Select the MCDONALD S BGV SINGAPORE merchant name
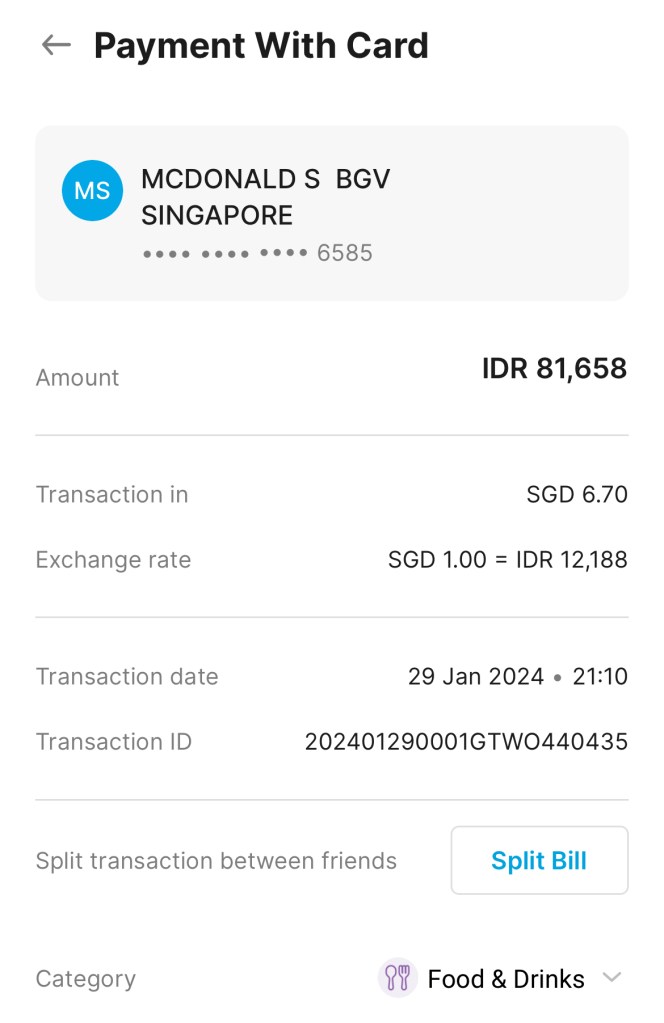Screen dimensions: 664x1023 [x=265, y=197]
